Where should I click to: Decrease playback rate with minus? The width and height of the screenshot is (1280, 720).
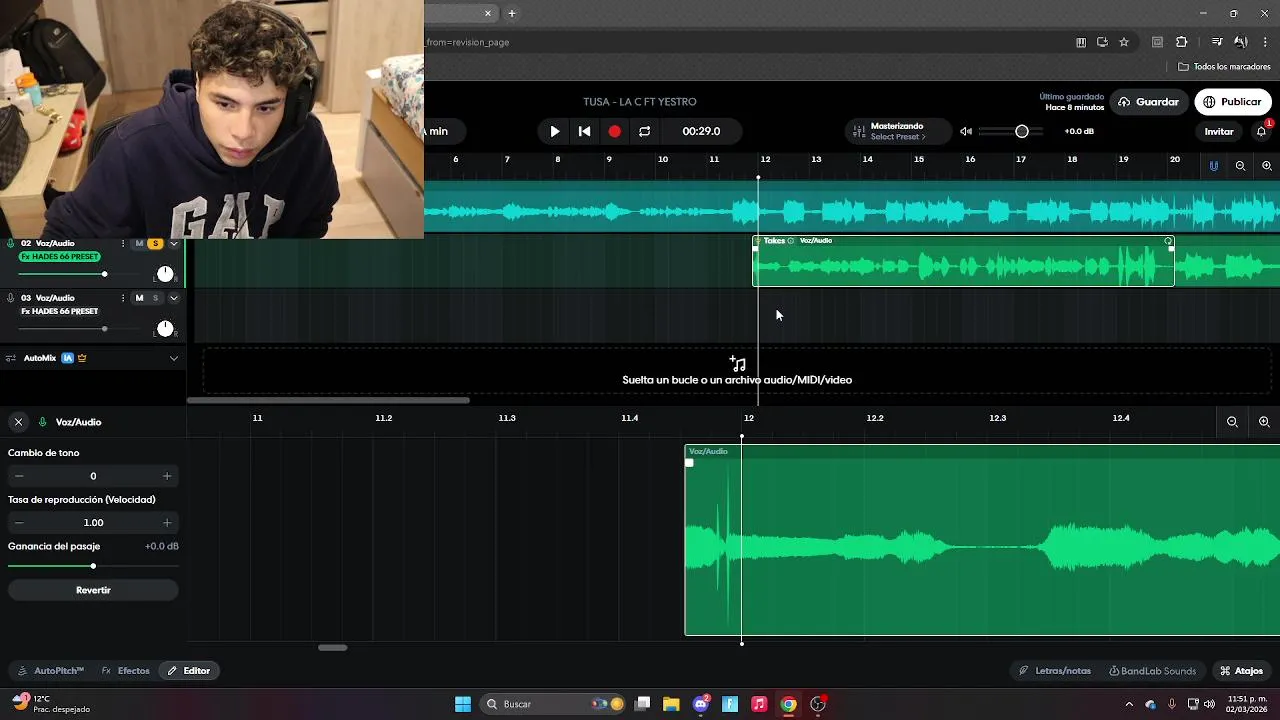pyautogui.click(x=19, y=522)
